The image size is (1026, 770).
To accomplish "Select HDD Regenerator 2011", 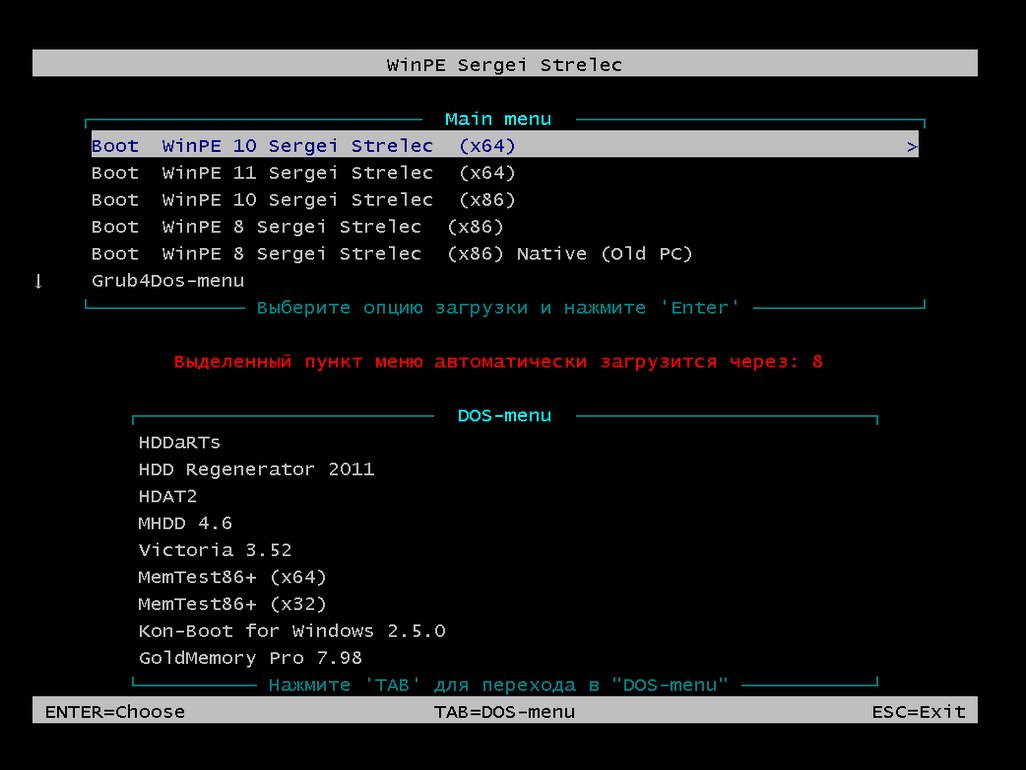I will 256,469.
